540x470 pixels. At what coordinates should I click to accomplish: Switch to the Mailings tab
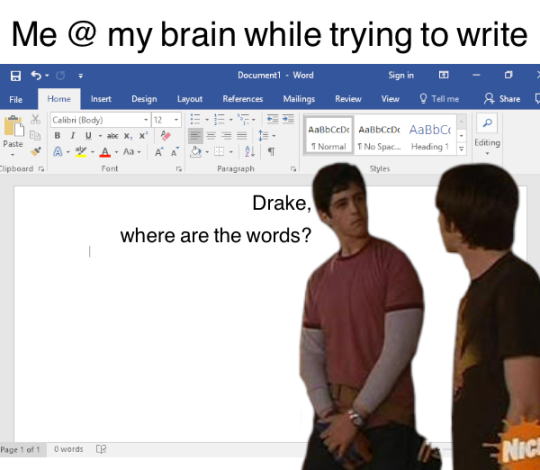coord(299,99)
